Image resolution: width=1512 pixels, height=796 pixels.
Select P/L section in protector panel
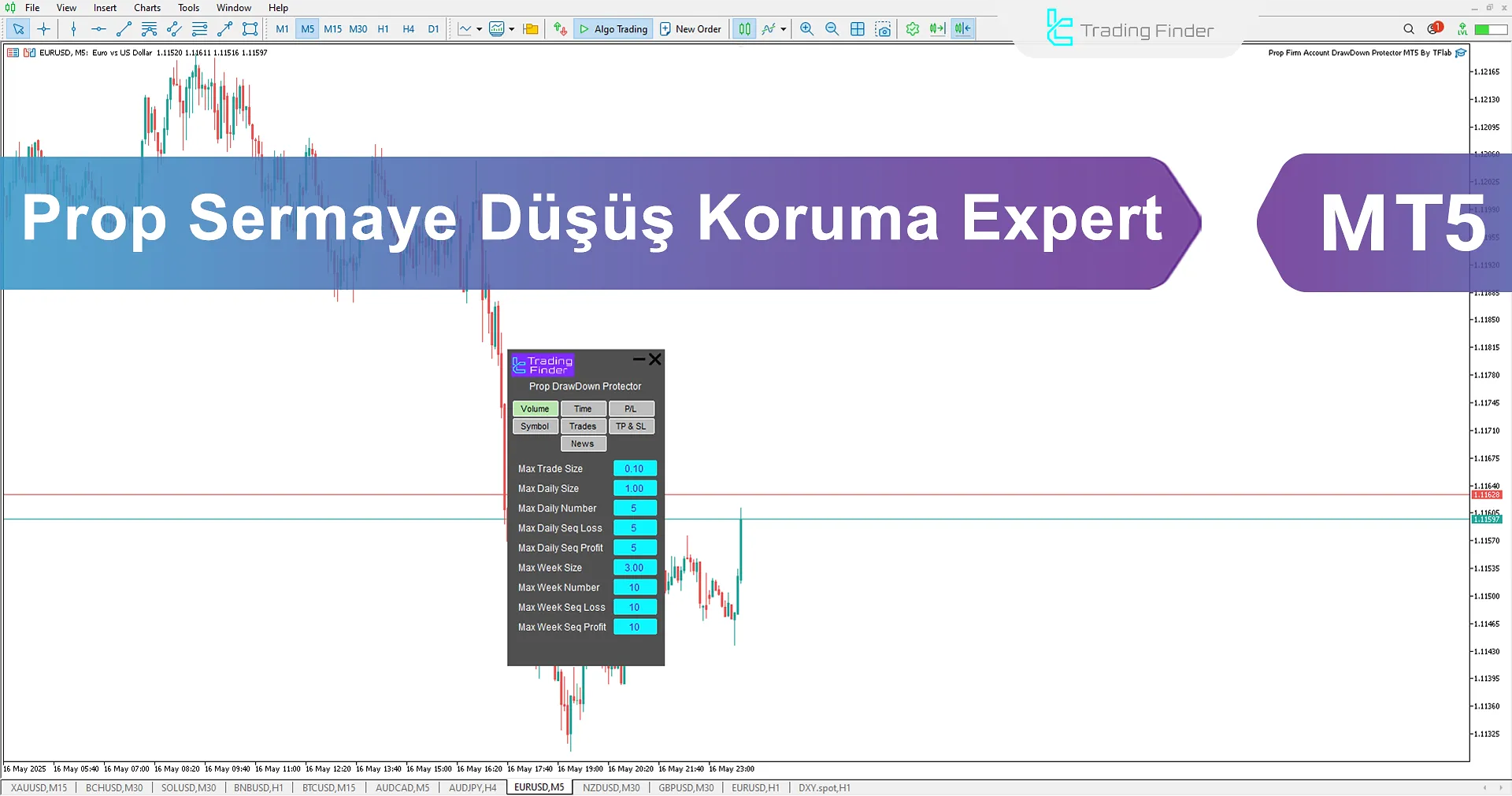tap(631, 409)
